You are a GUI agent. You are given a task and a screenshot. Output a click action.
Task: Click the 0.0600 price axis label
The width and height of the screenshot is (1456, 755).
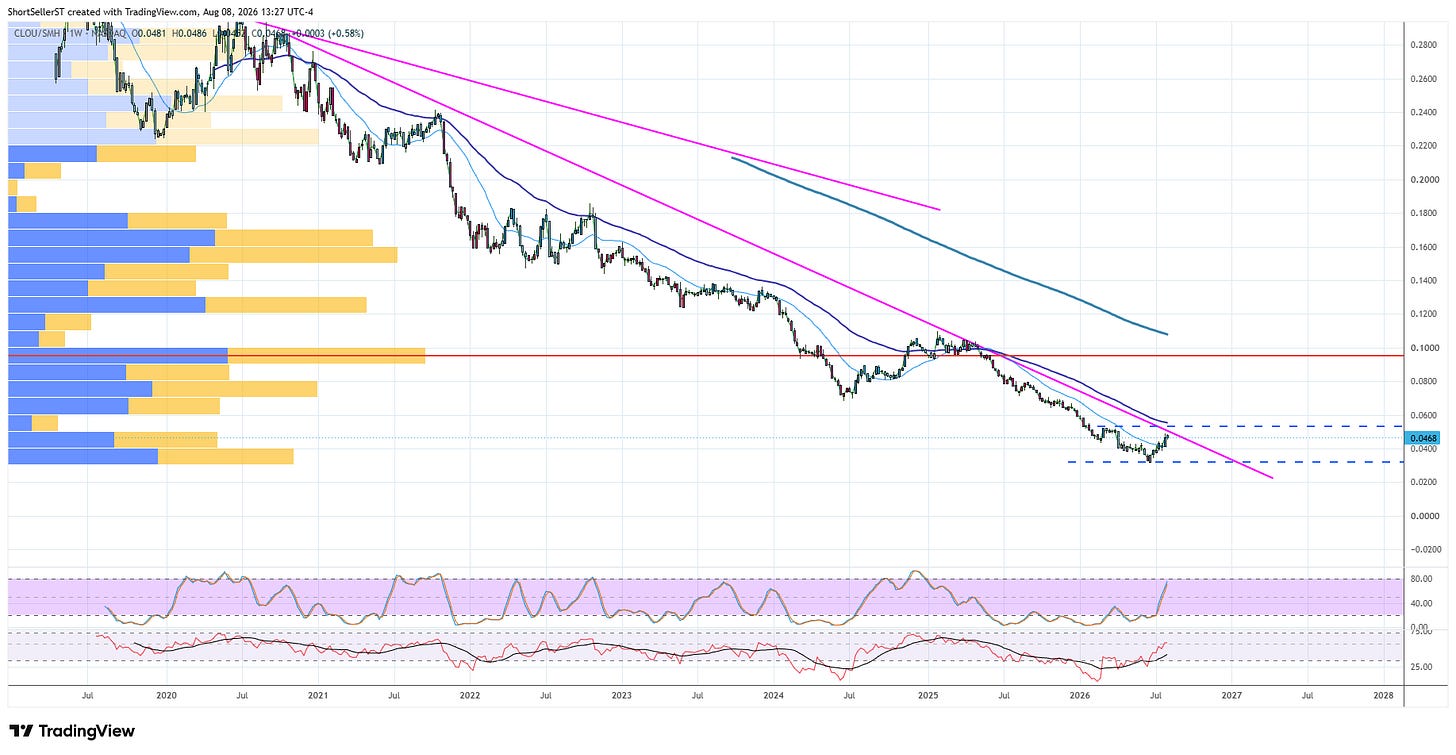coord(1423,416)
